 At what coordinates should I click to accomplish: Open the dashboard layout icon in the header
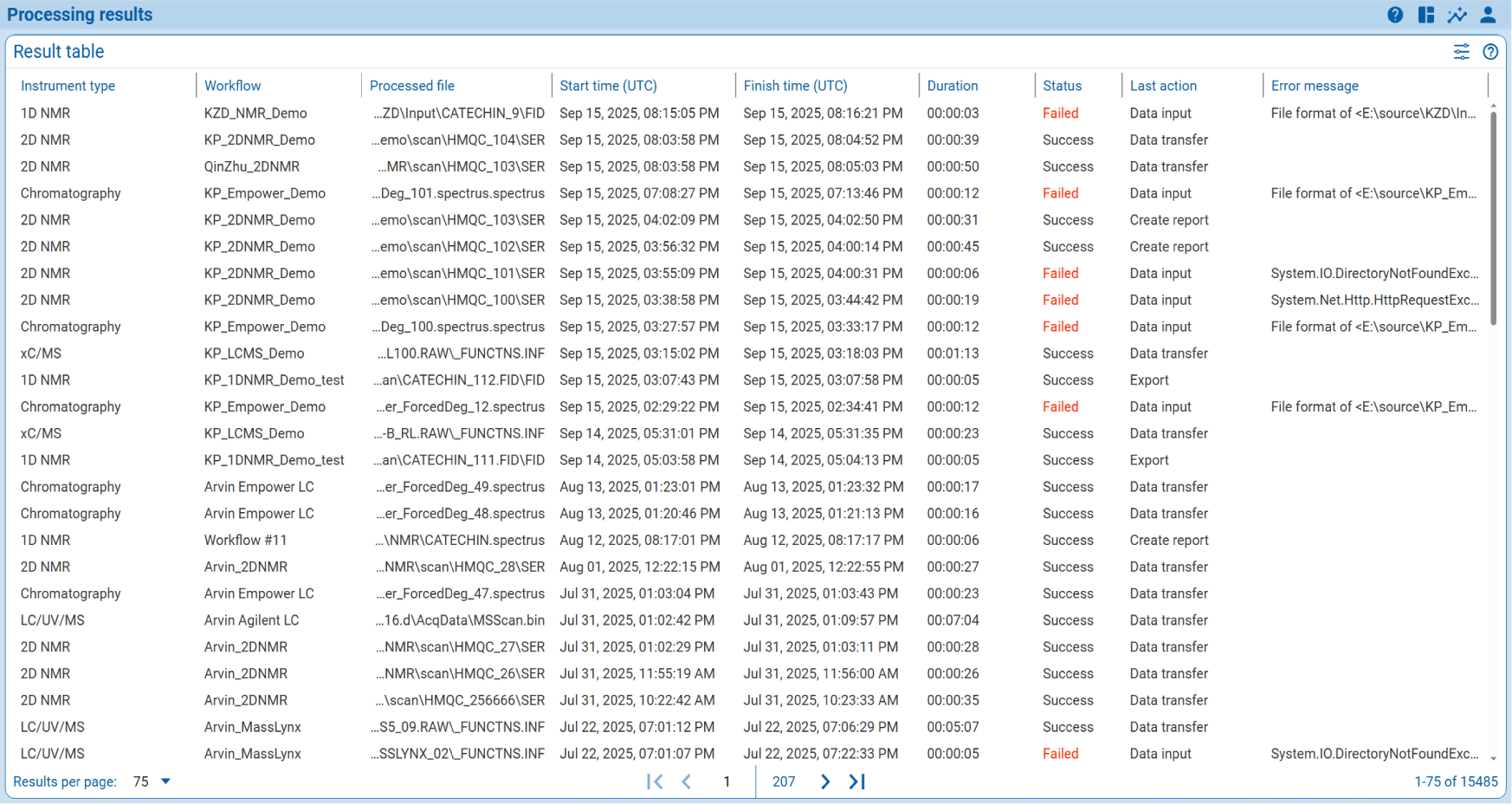click(1425, 15)
